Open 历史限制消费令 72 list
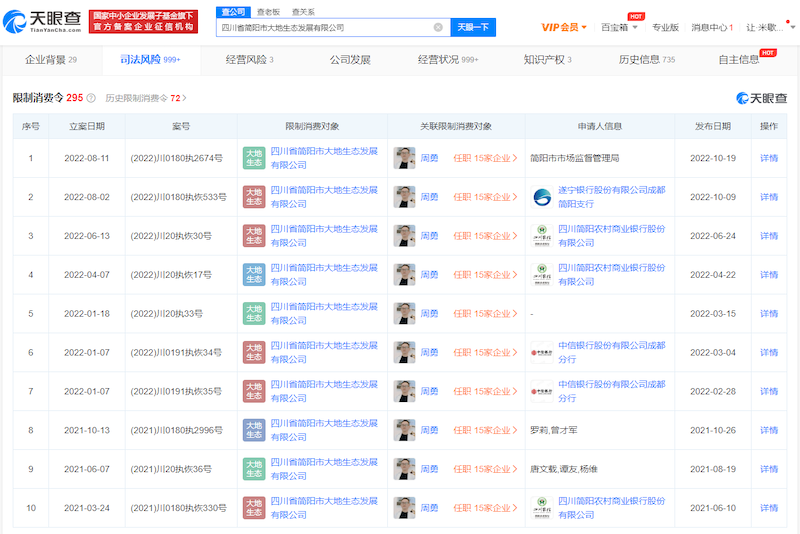 (x=146, y=98)
